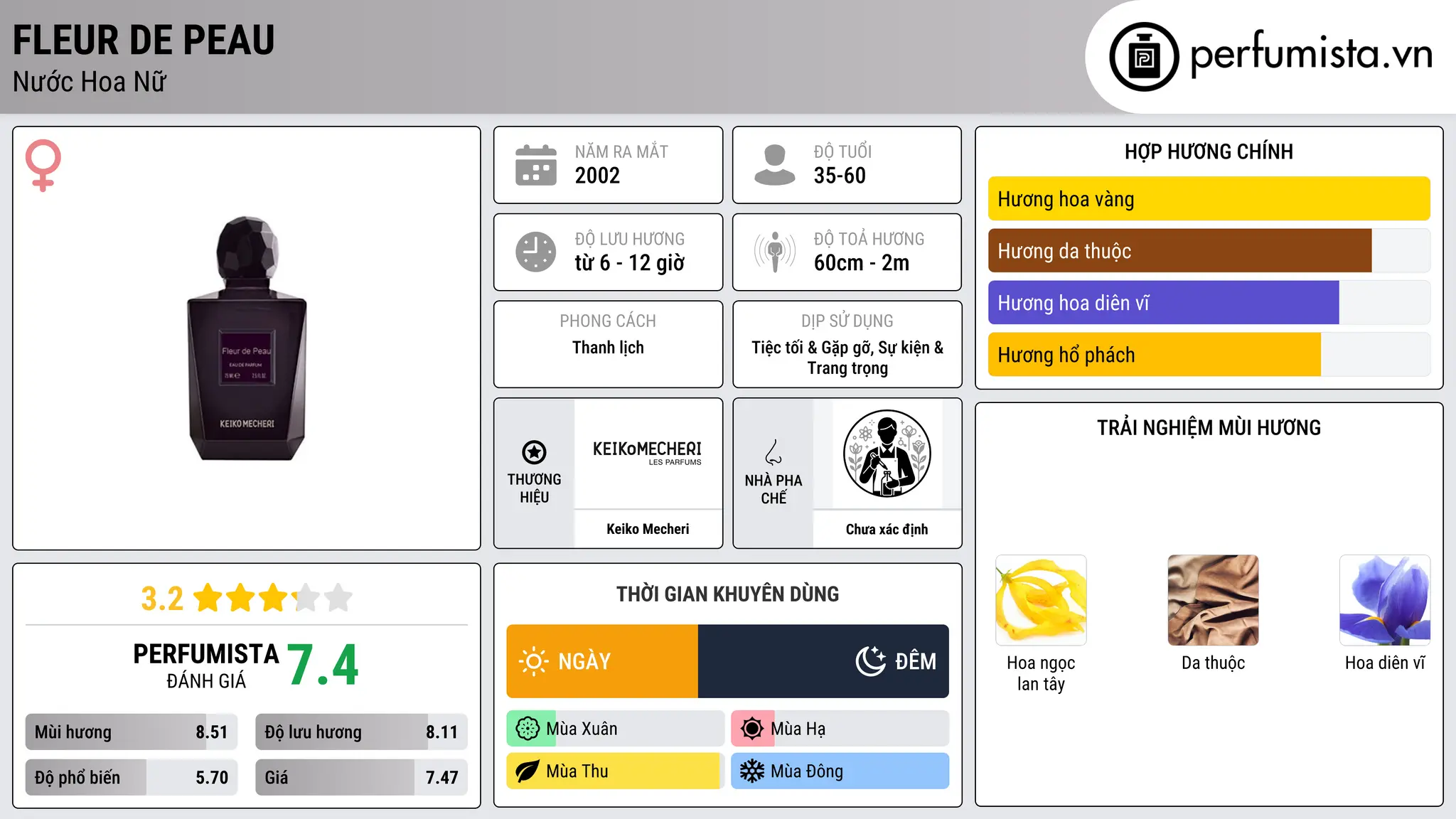Open the Da thuộc note image

(x=1213, y=600)
